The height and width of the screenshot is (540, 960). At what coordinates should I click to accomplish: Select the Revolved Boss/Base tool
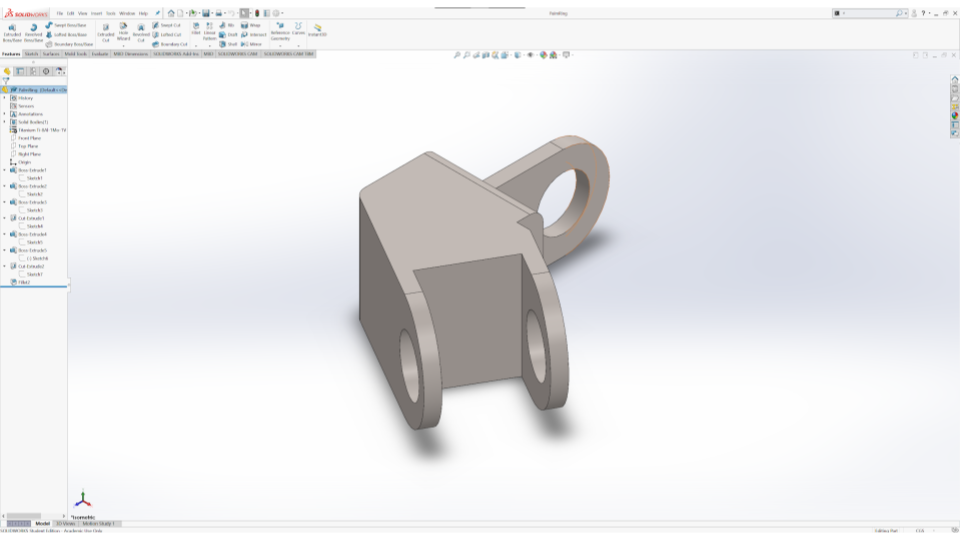33,31
